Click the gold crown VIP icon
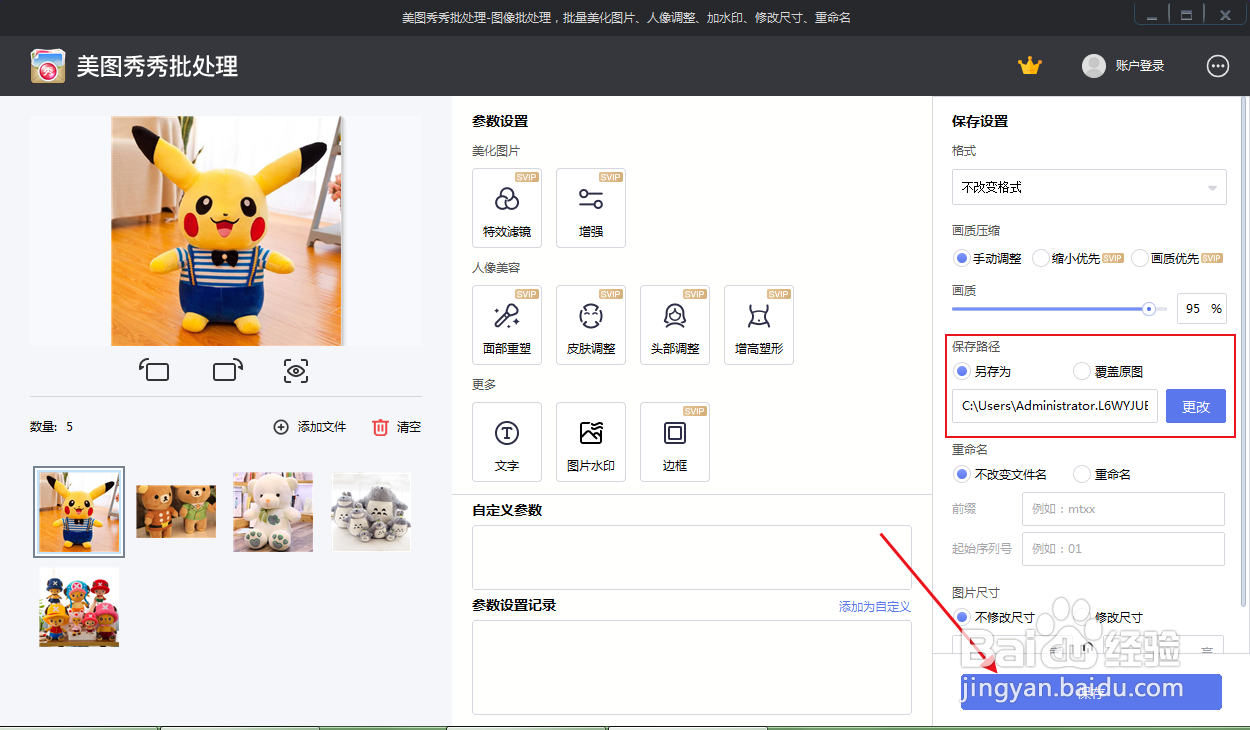This screenshot has height=730, width=1250. pos(1030,66)
